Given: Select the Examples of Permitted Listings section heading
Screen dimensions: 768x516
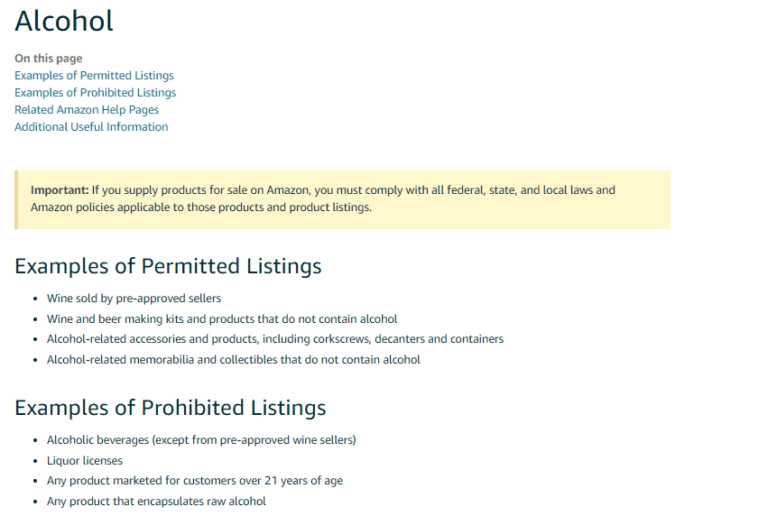Looking at the screenshot, I should [168, 265].
